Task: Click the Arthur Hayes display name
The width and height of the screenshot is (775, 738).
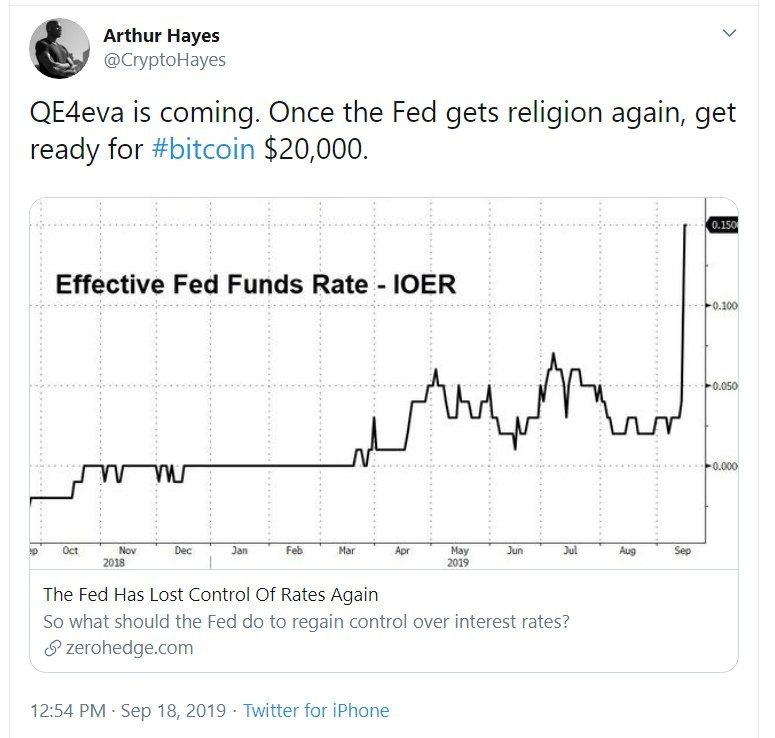Action: point(161,36)
